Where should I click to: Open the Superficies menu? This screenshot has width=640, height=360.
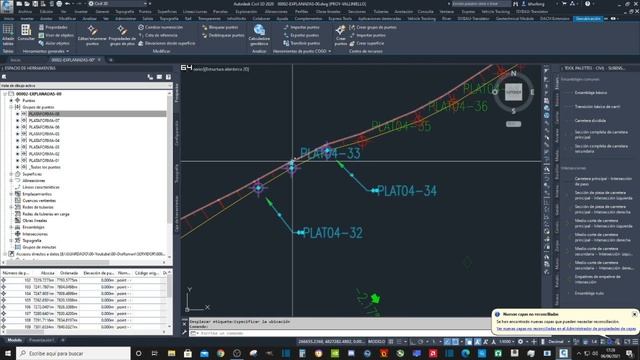(x=167, y=12)
